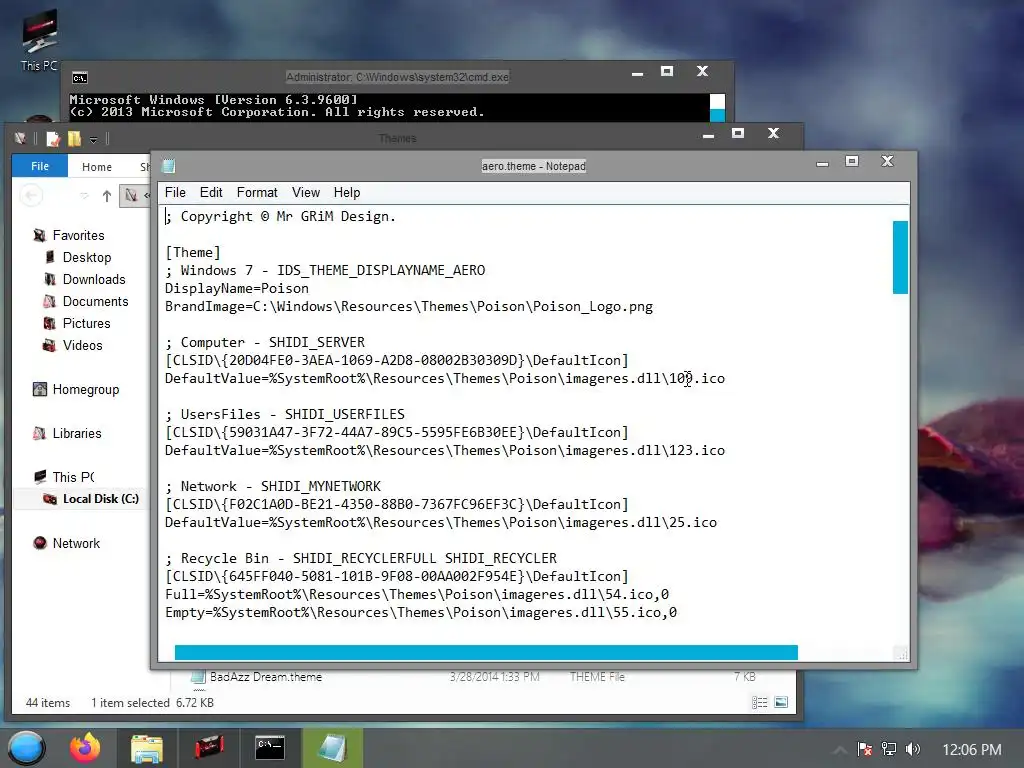Open the Format menu in Notepad
This screenshot has height=768, width=1024.
257,193
